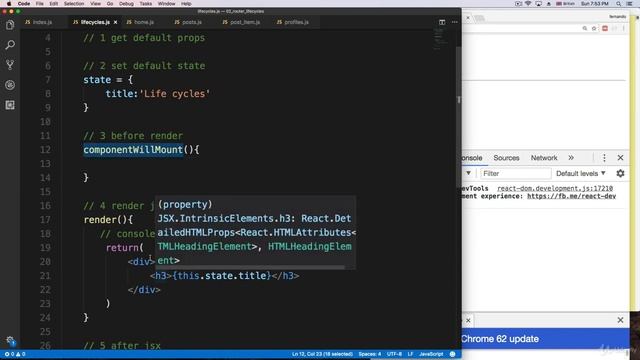This screenshot has height=360, width=640.
Task: Open the DevTools customize menu (three dots)
Action: click(x=604, y=158)
